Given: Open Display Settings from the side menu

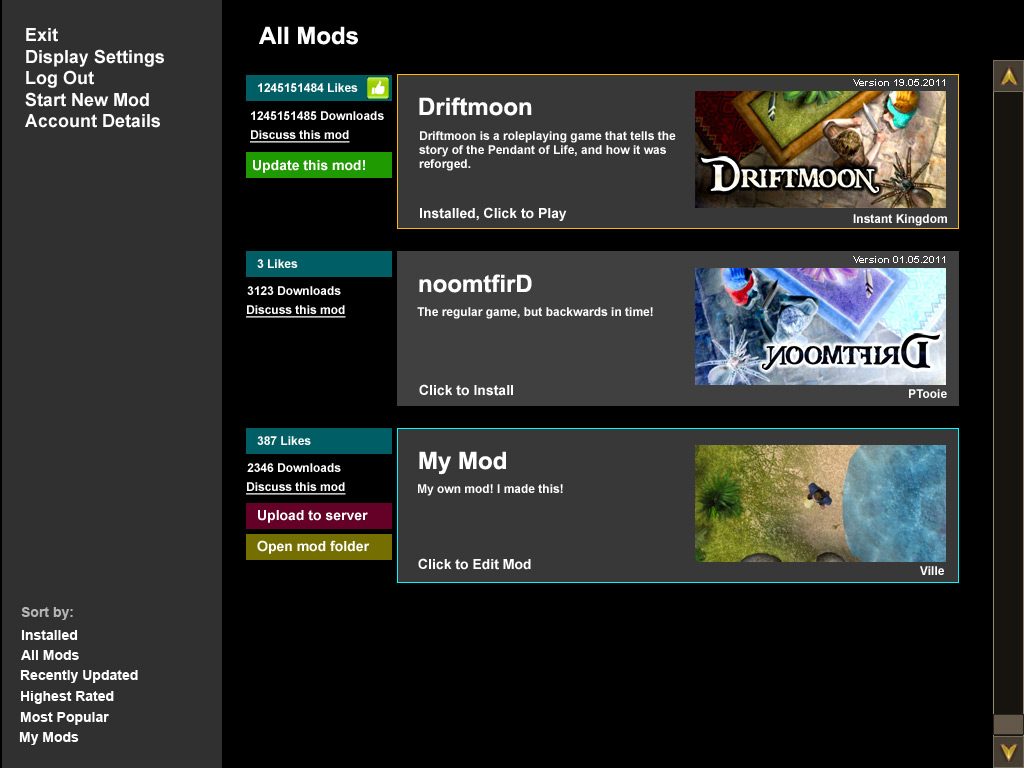Looking at the screenshot, I should (94, 57).
